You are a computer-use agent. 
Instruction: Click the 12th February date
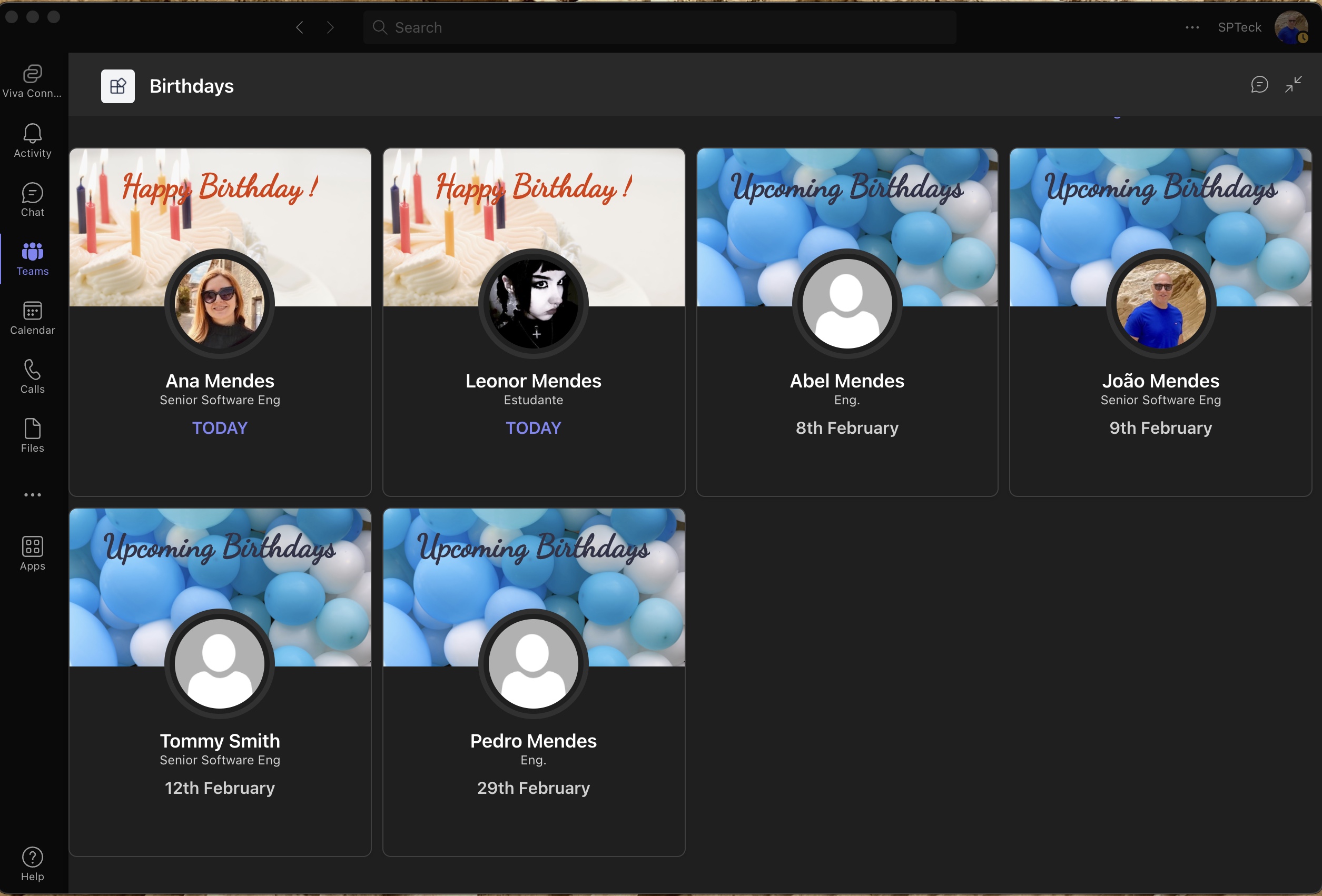[220, 788]
